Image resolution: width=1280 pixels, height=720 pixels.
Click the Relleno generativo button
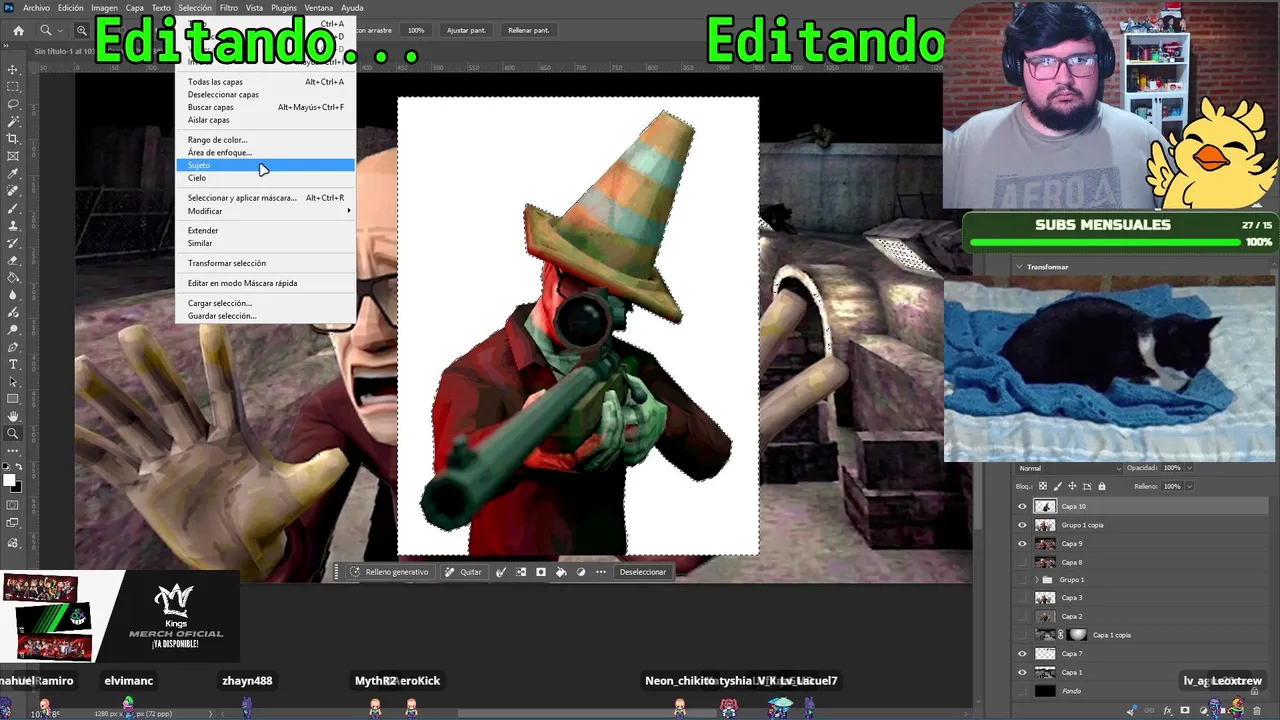(x=389, y=572)
